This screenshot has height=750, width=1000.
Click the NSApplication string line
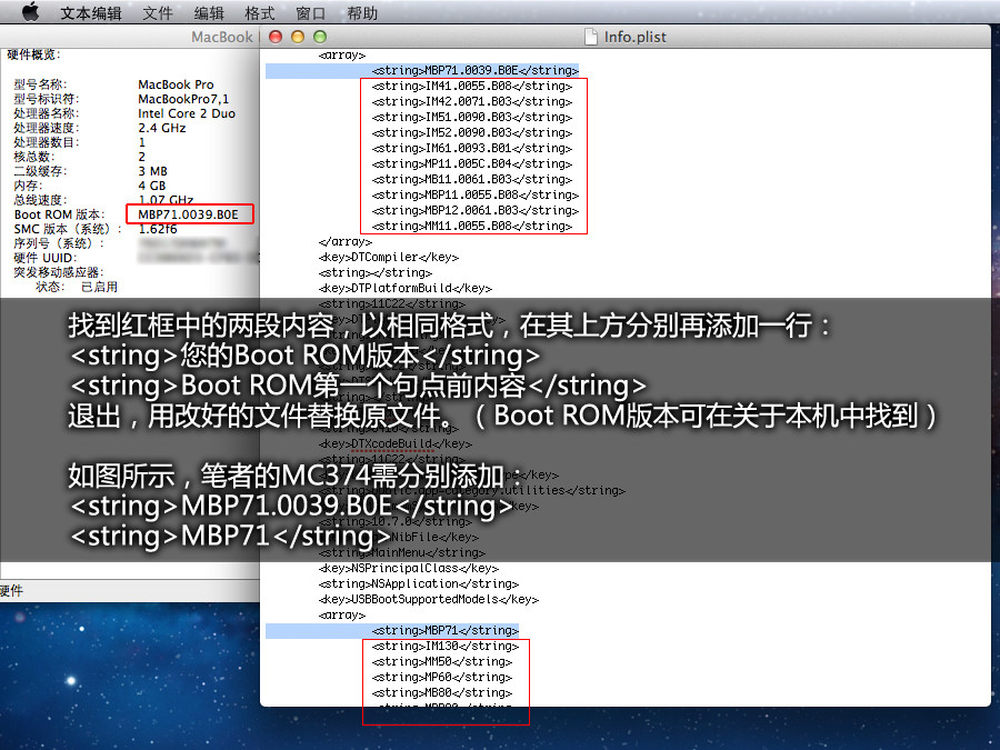418,584
